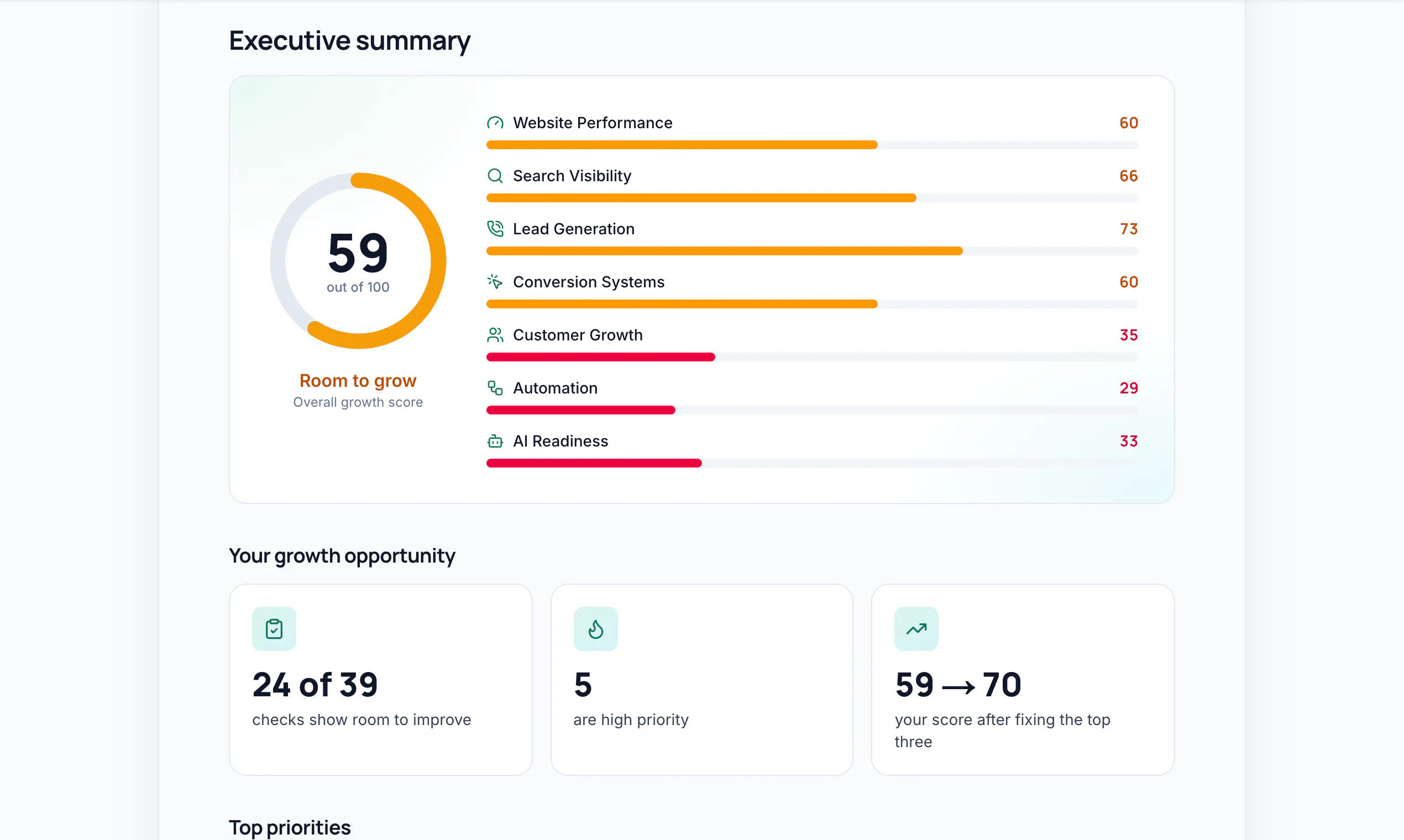Click the "are high priority" caption
This screenshot has height=840, width=1404.
click(631, 720)
